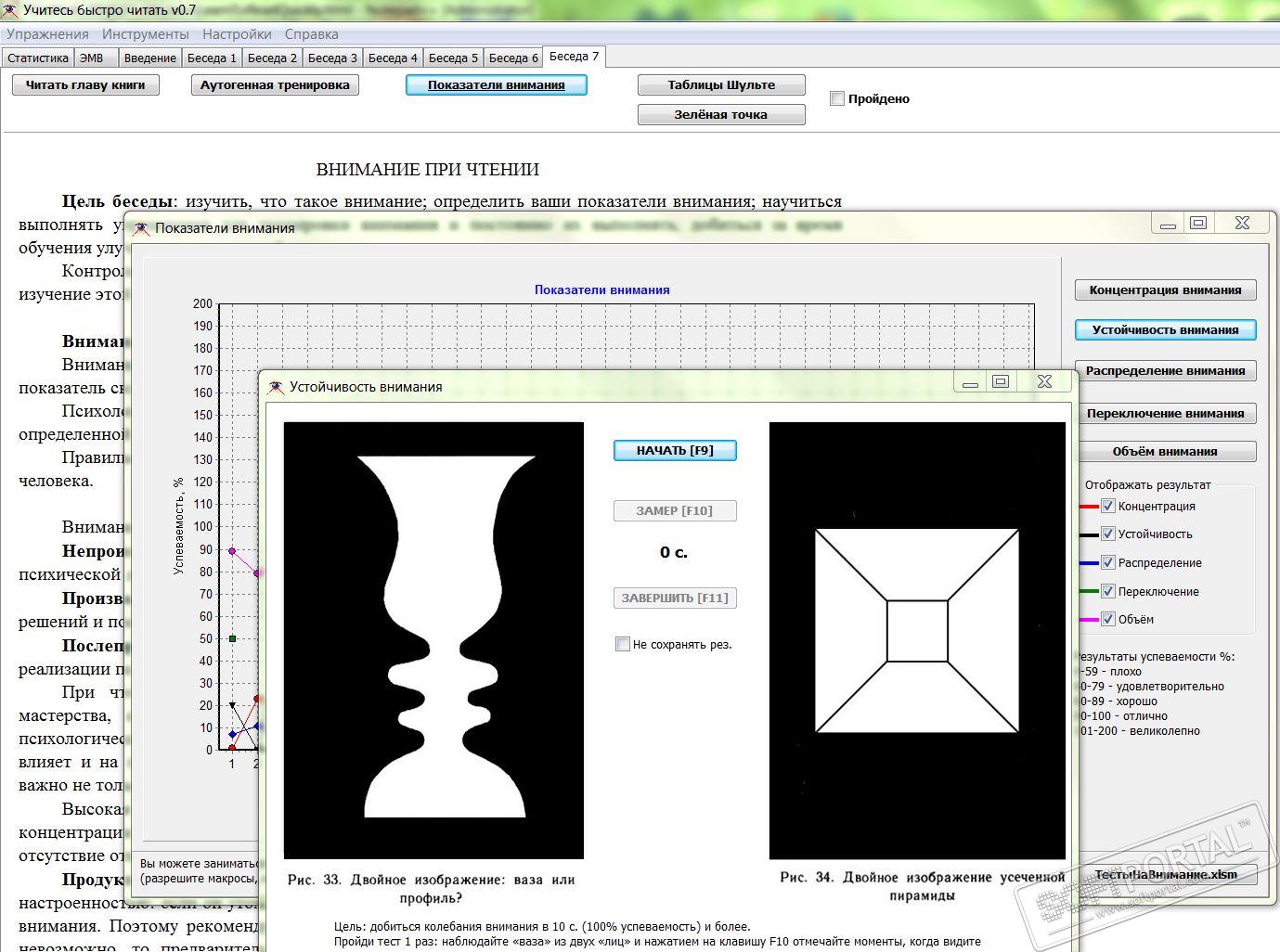Click the Рис. 34 caption text

[x=923, y=886]
